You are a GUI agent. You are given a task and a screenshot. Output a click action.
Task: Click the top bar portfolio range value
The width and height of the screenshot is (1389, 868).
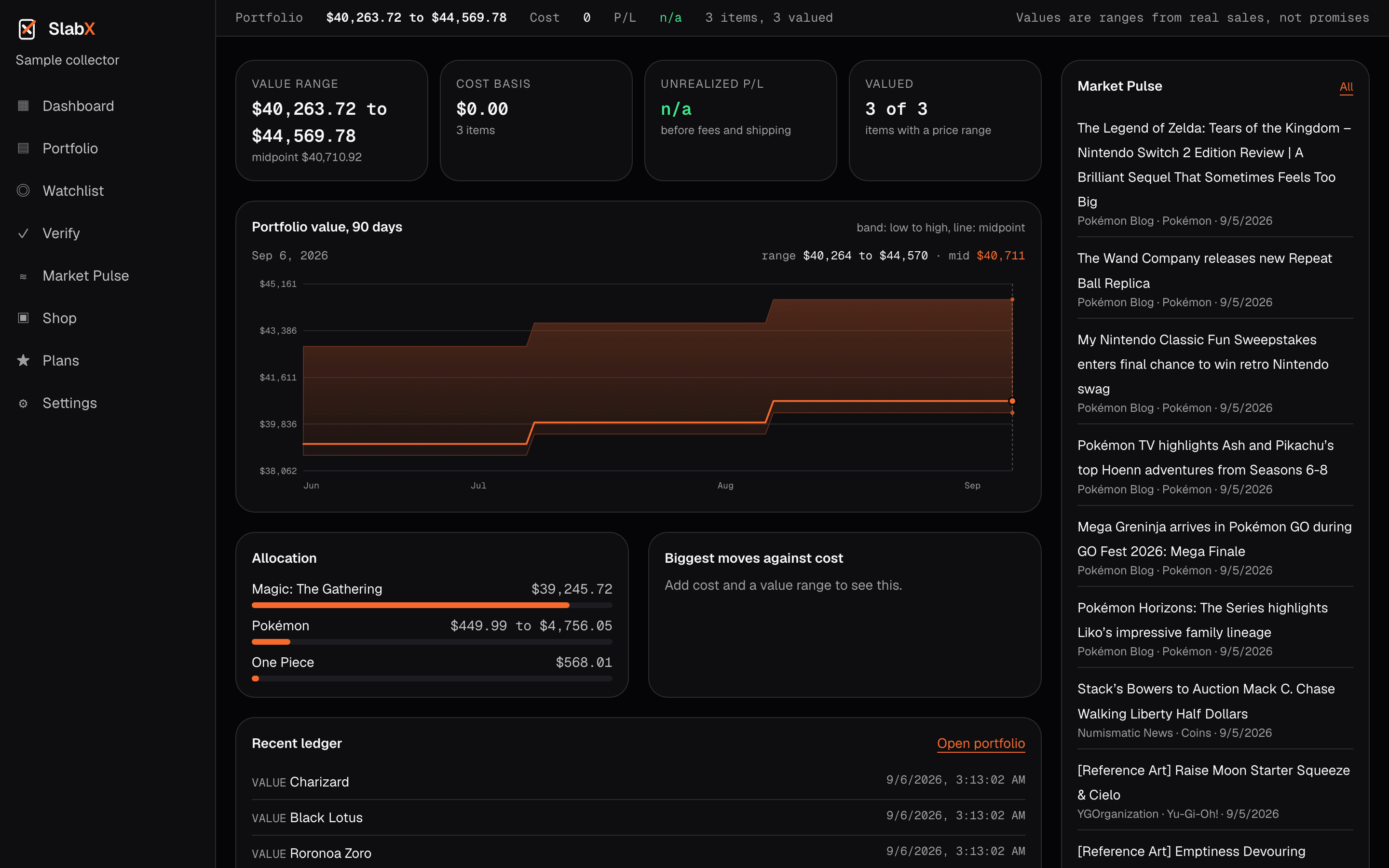point(416,18)
